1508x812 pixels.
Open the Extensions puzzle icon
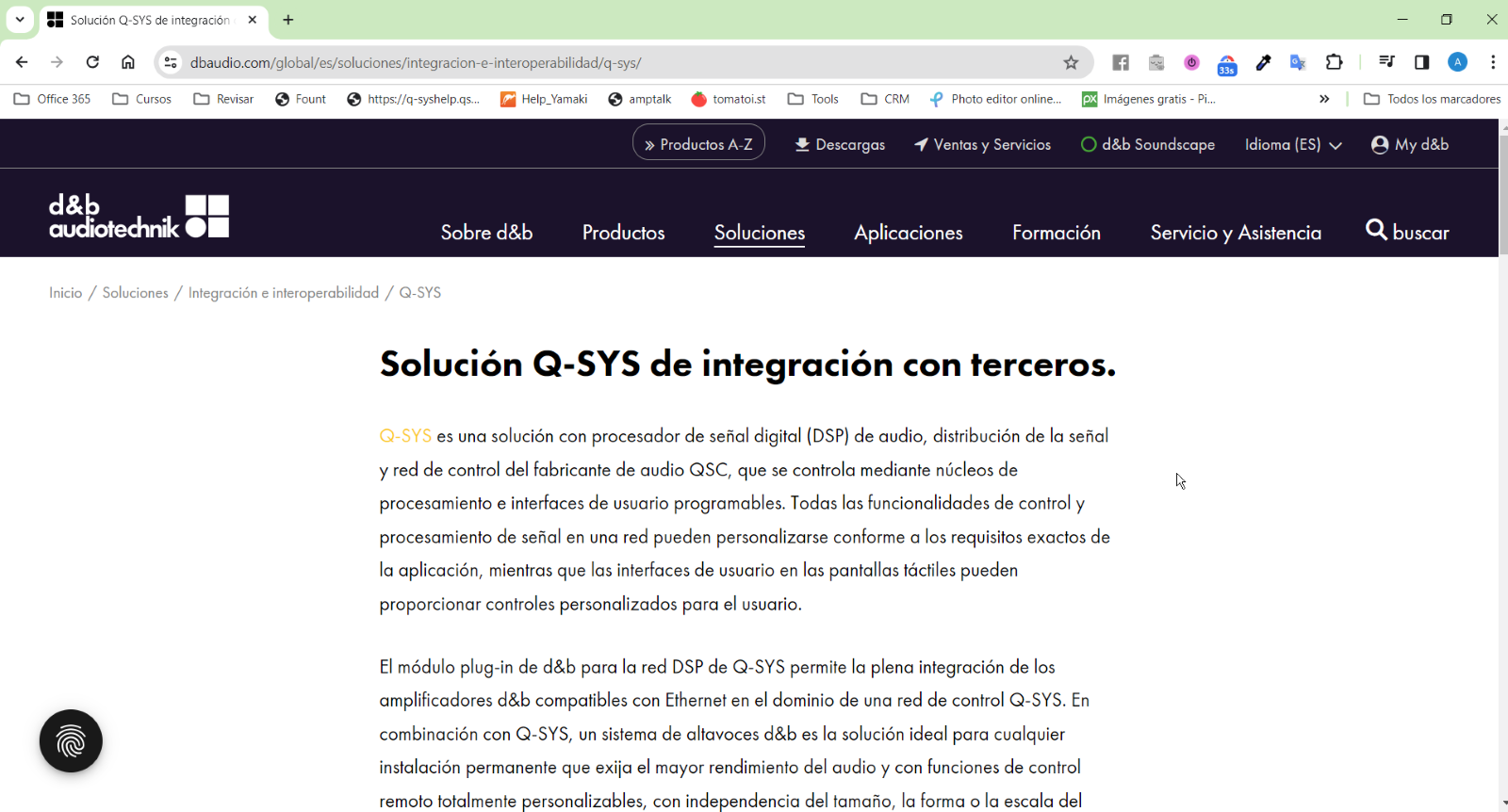1334,62
